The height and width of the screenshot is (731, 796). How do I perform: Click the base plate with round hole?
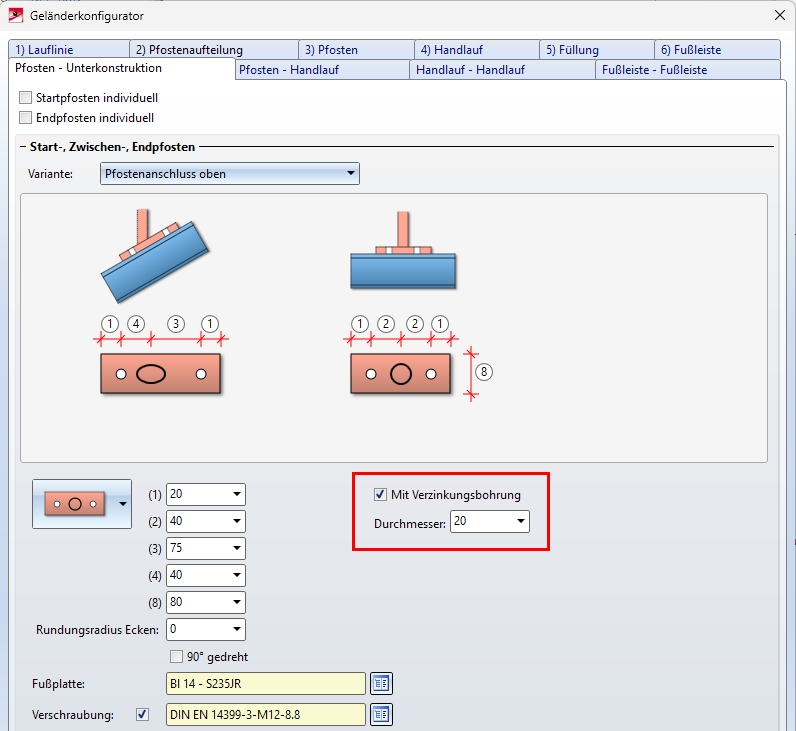(401, 374)
